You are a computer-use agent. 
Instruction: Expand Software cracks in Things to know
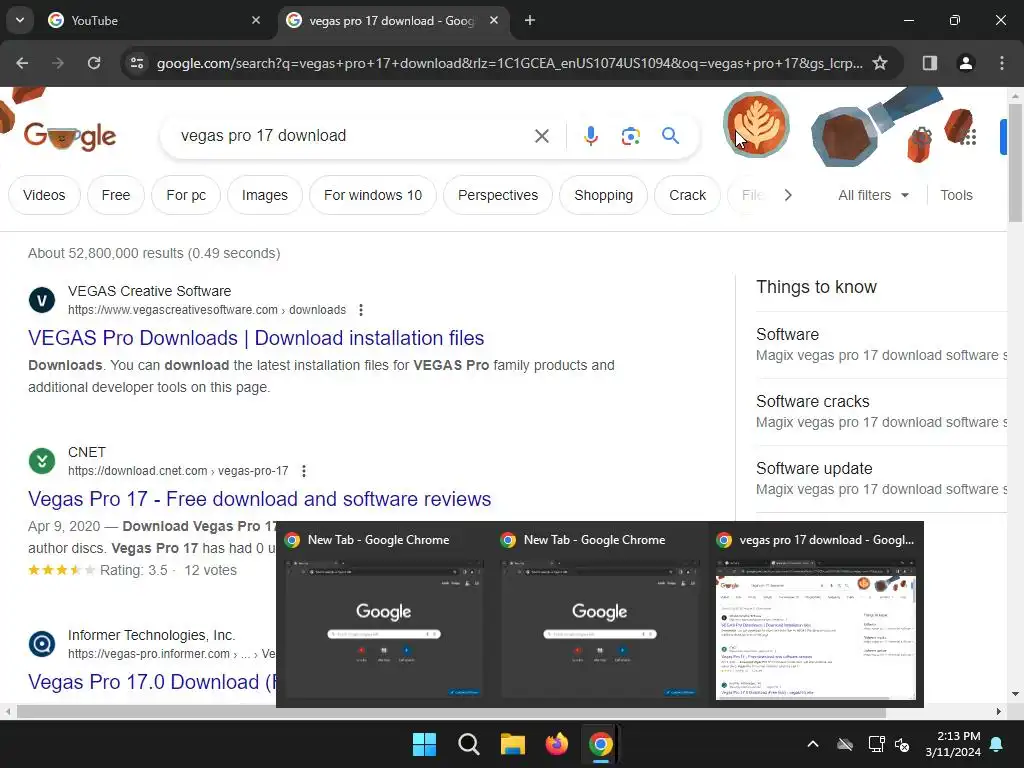coord(881,411)
